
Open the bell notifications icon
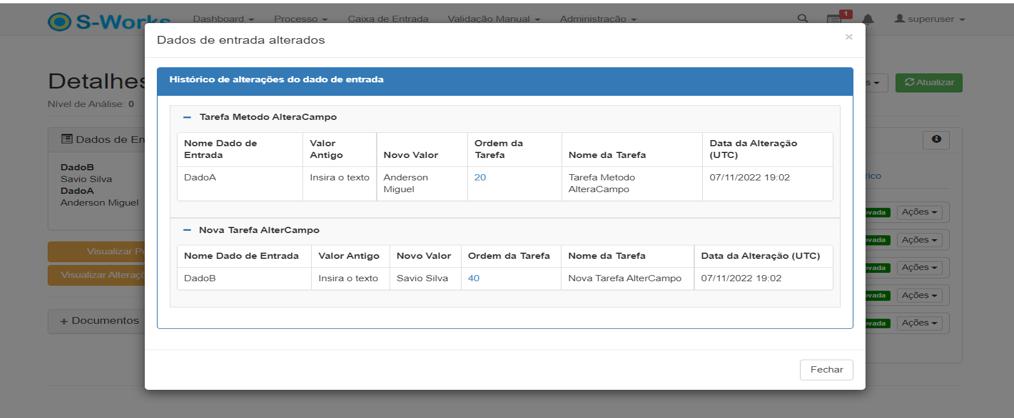point(868,19)
